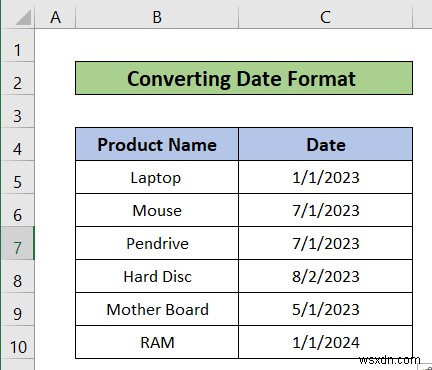Screen dimensions: 432x370
Task: Click the Select All corner triangle
Action: pyautogui.click(x=23, y=17)
